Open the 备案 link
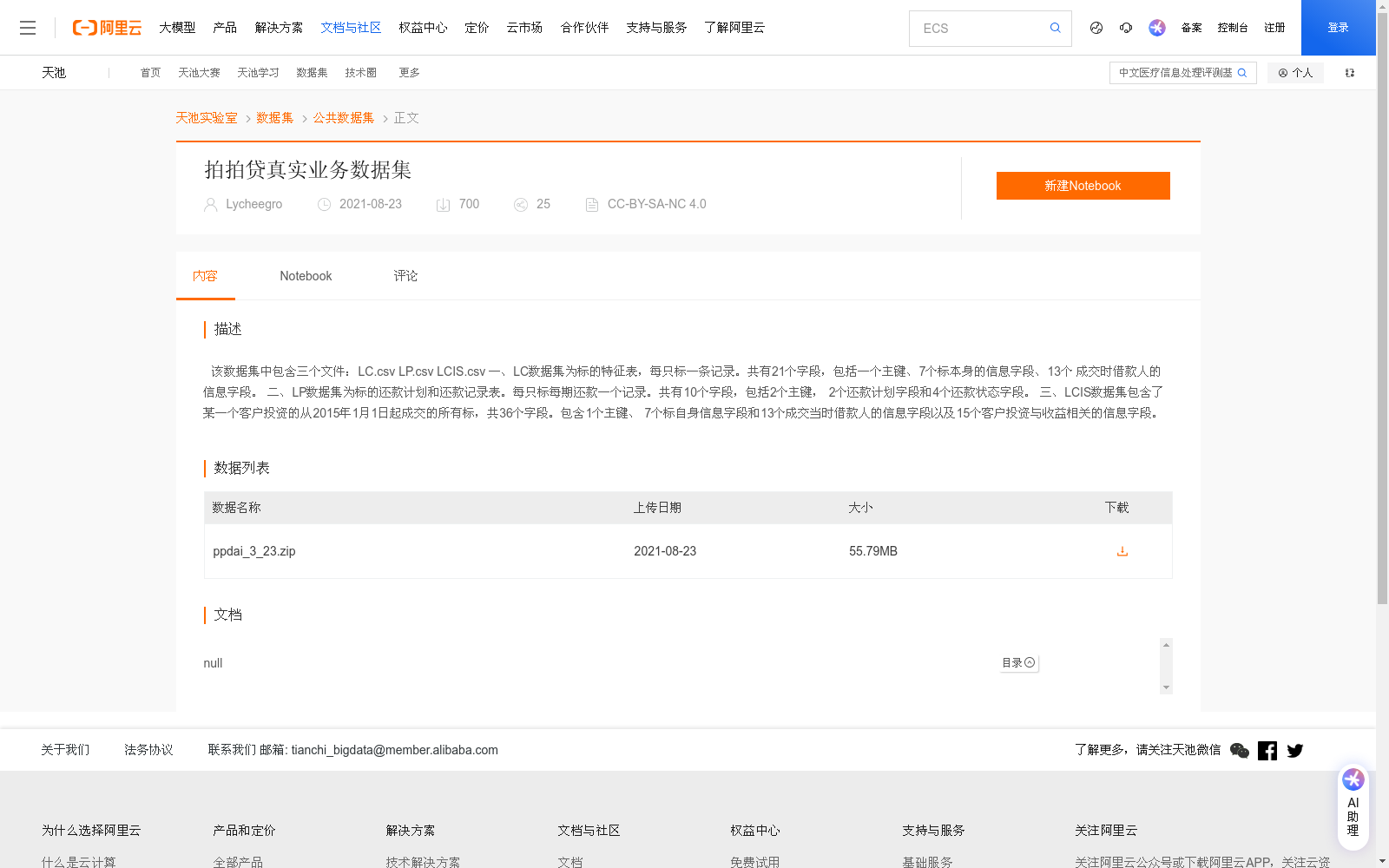The width and height of the screenshot is (1389, 868). pyautogui.click(x=1191, y=28)
